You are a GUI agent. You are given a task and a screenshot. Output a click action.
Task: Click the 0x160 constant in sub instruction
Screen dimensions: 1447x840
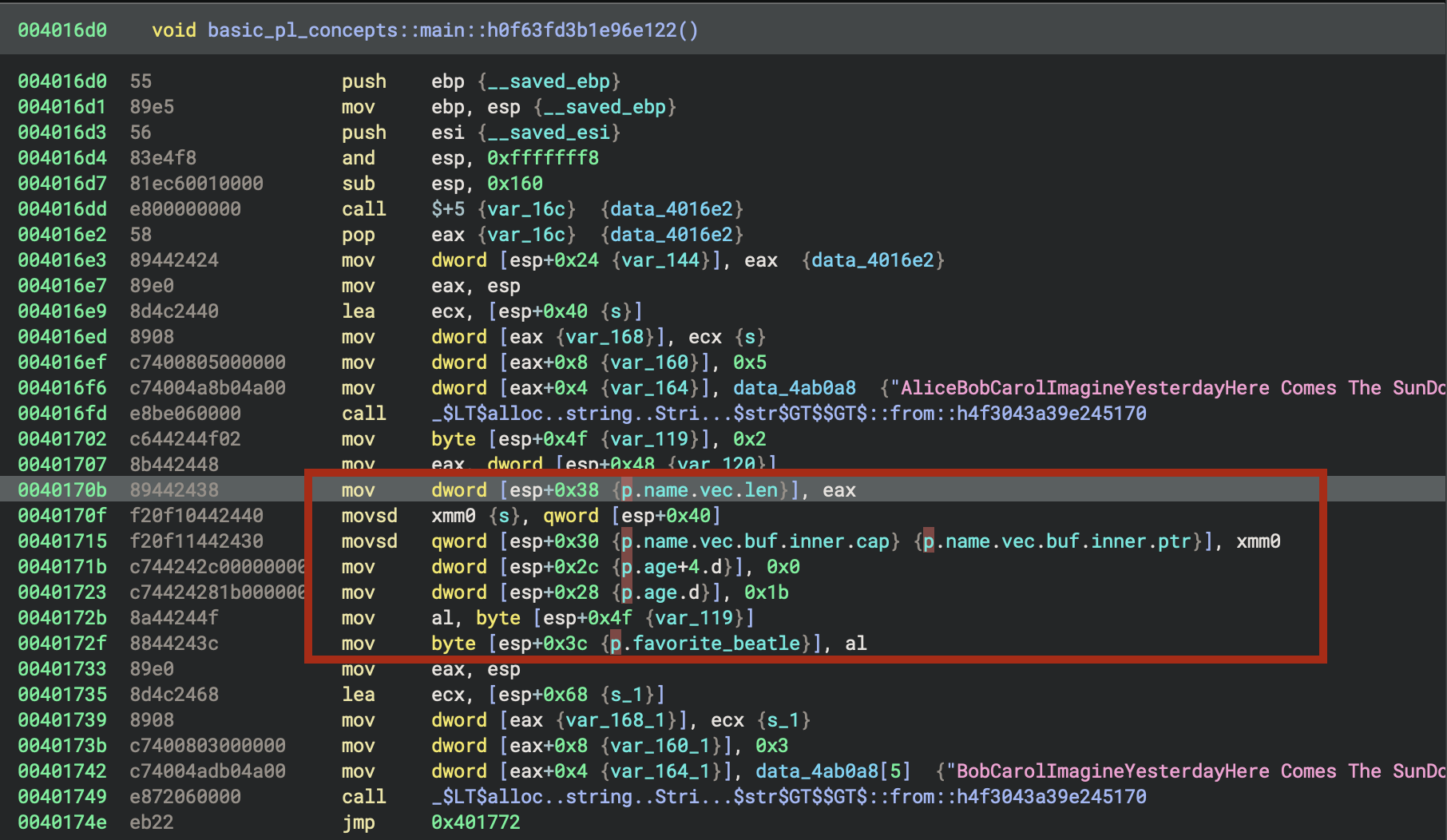click(514, 184)
